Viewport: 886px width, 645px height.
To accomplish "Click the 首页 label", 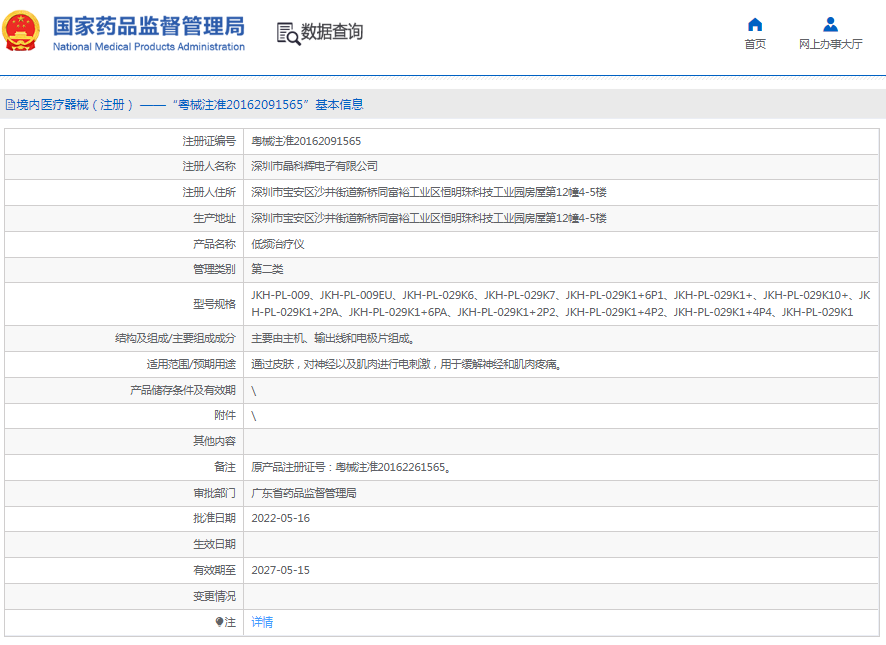I will pos(755,44).
